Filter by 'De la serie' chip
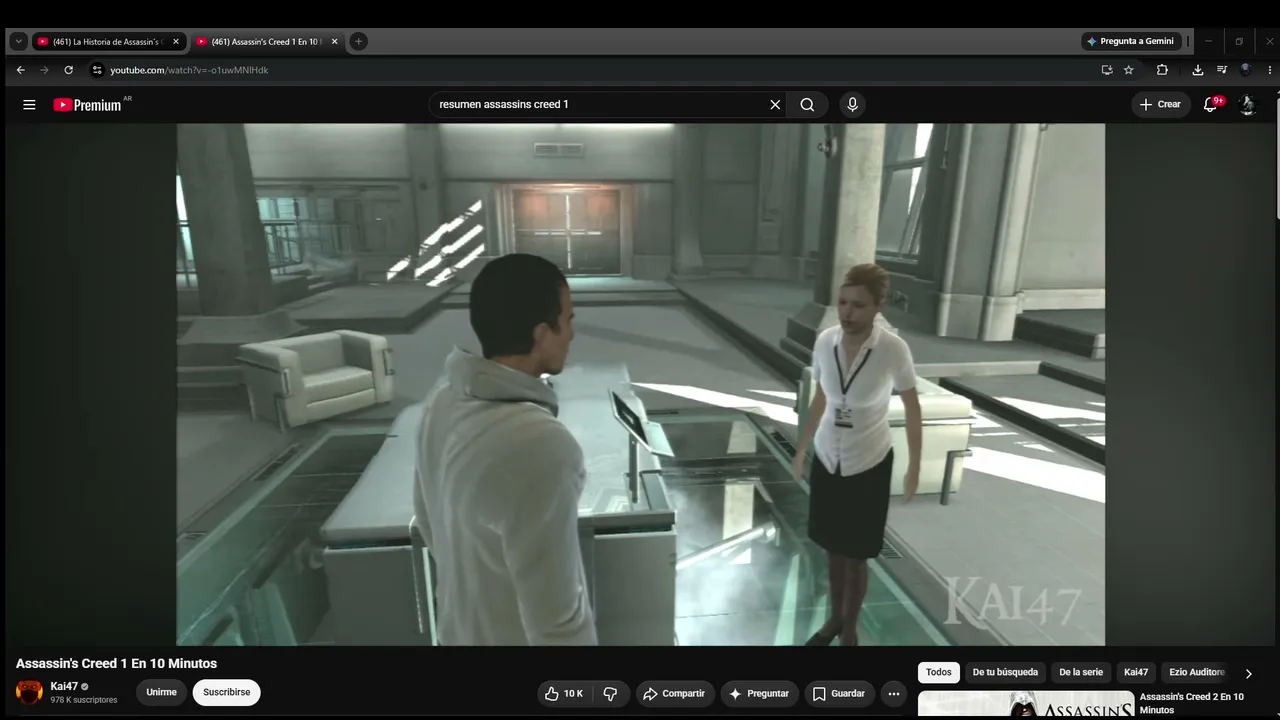The width and height of the screenshot is (1280, 720). [1081, 672]
